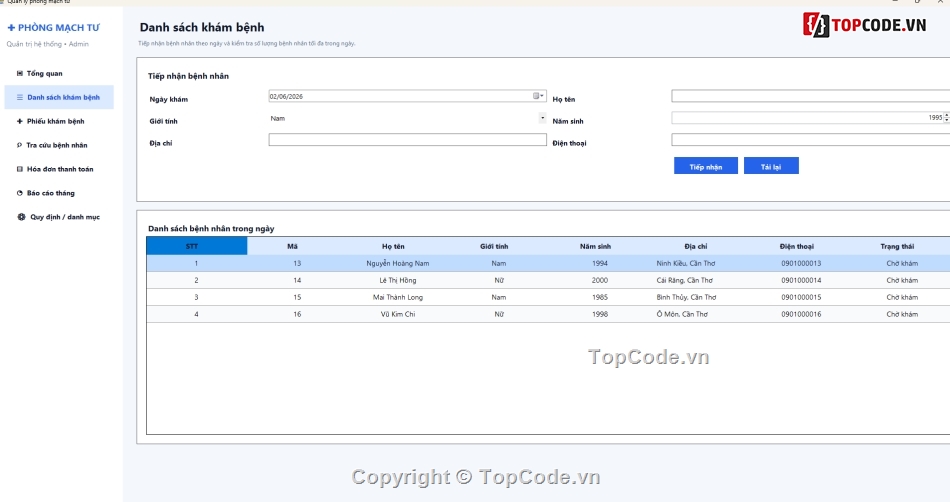
Task: Click phone number 0901000016
Action: 801,314
